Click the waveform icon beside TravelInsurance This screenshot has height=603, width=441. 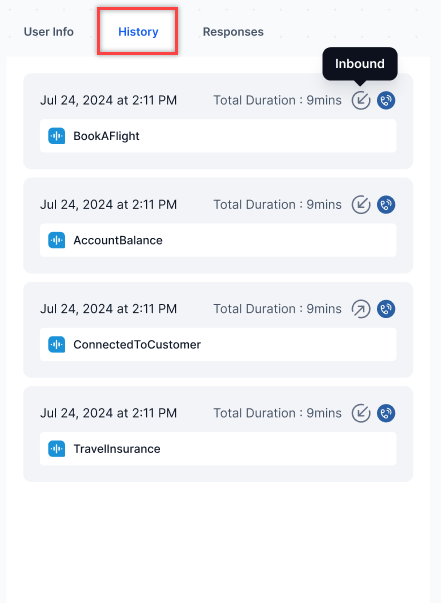coord(57,449)
